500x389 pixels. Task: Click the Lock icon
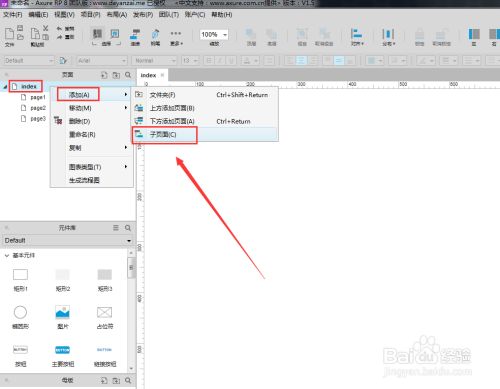(x=419, y=34)
